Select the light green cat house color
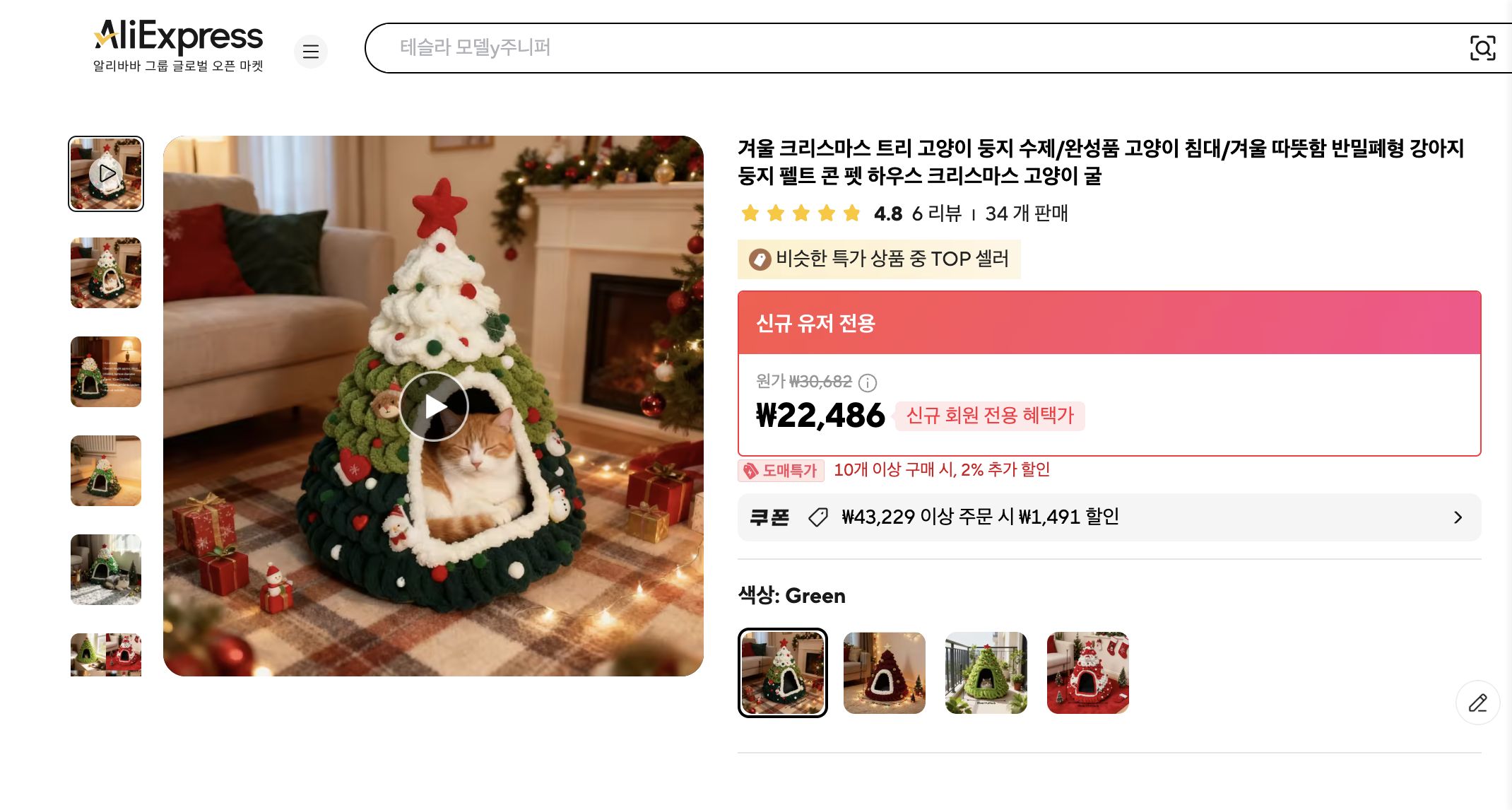This screenshot has width=1512, height=810. click(986, 673)
